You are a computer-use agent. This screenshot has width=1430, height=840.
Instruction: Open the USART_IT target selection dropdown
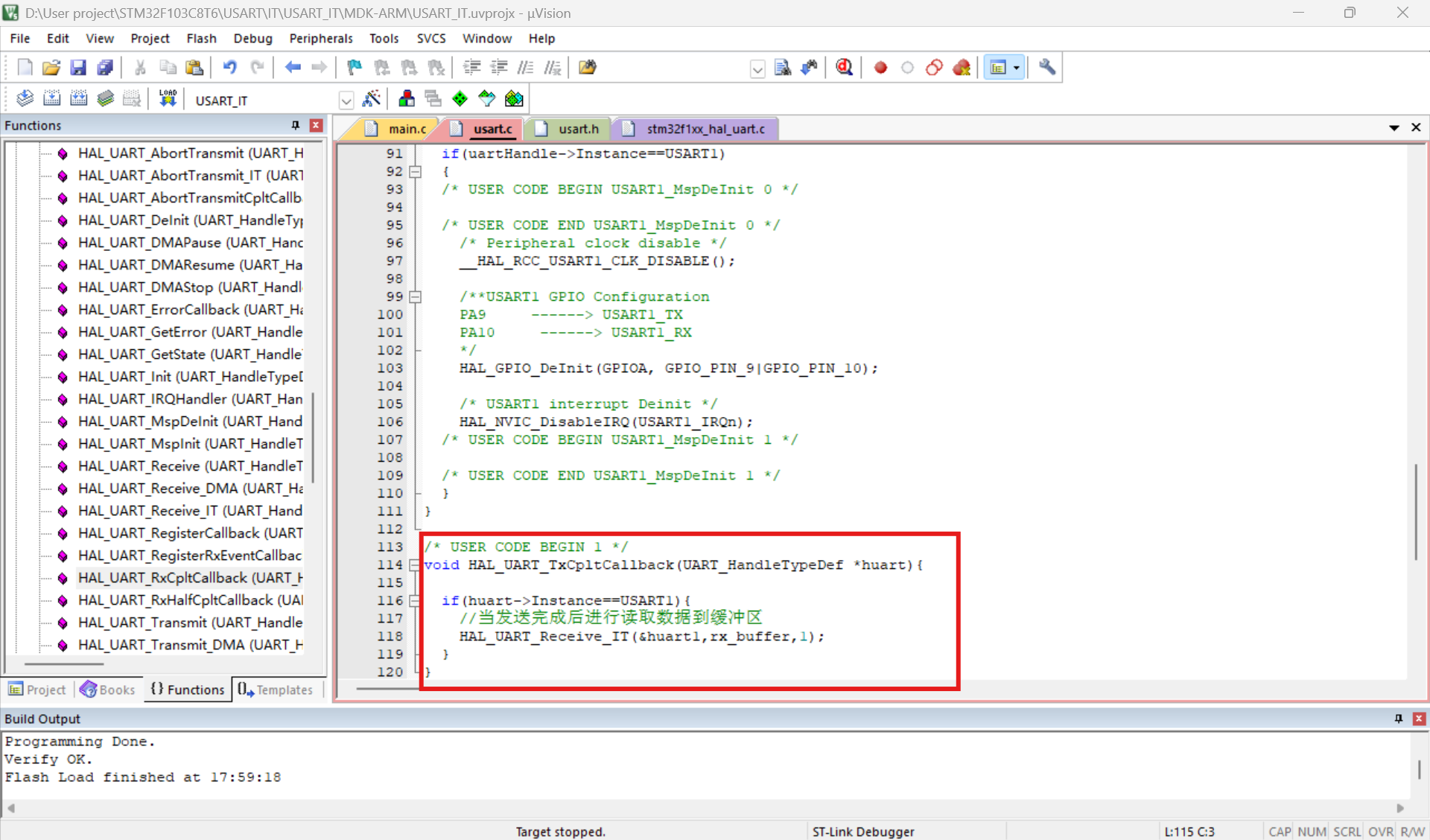point(346,100)
